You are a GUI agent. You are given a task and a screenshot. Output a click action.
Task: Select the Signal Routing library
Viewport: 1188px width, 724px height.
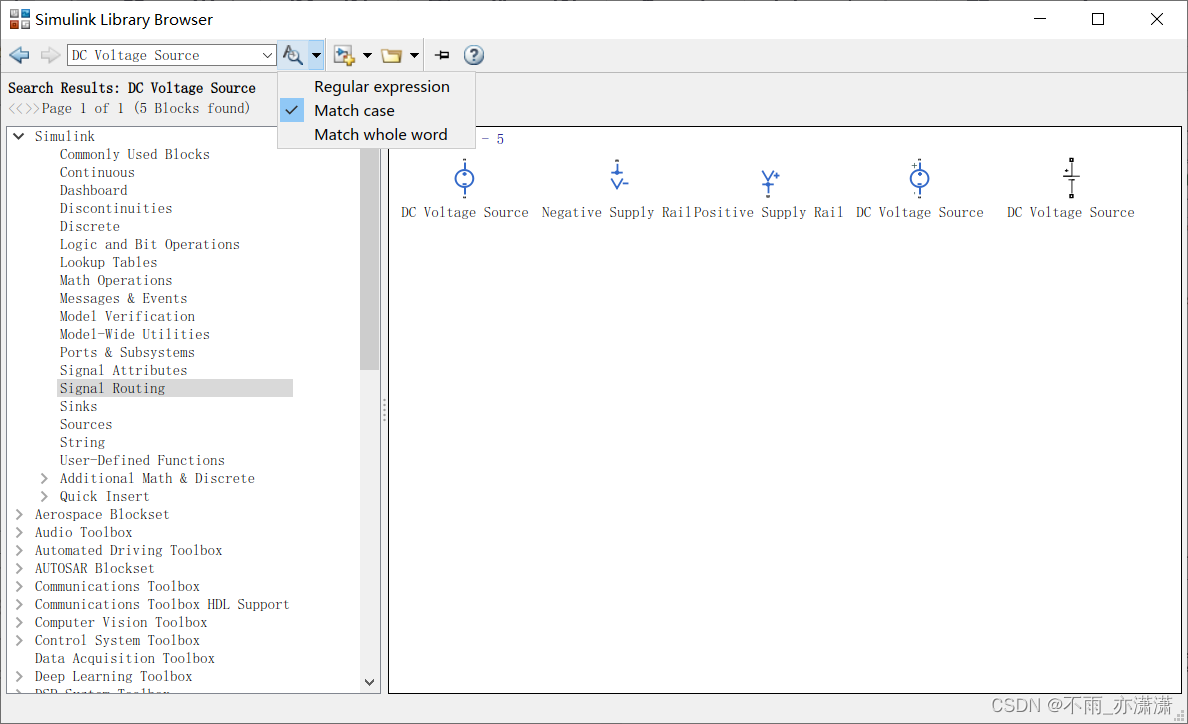click(x=112, y=389)
